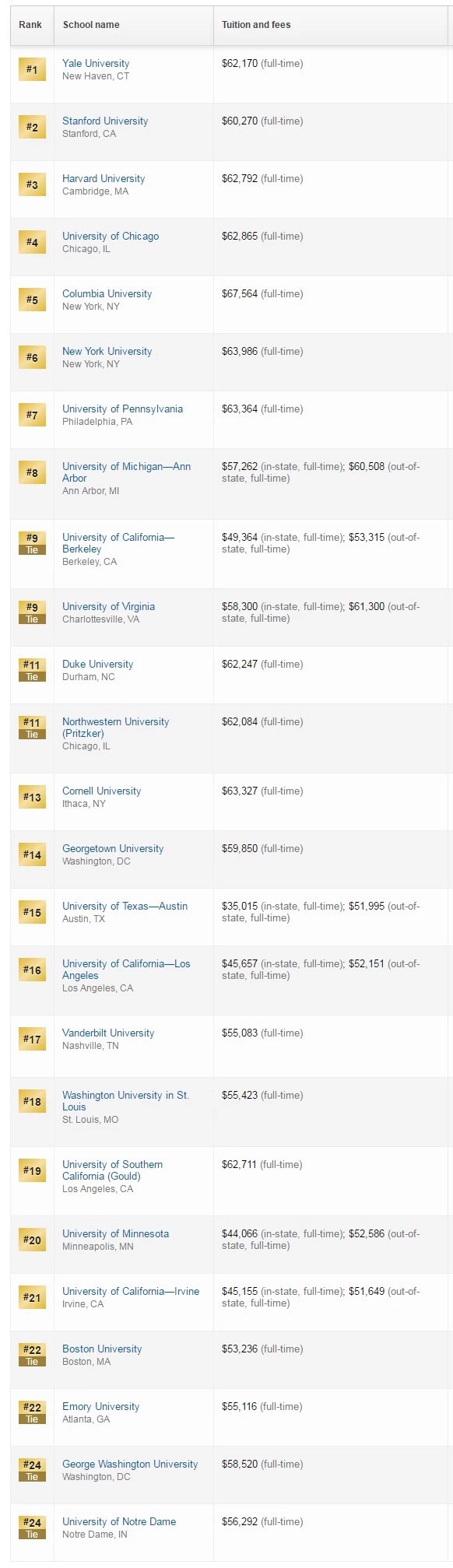The image size is (453, 1568).
Task: Click Duke University link
Action: (97, 664)
